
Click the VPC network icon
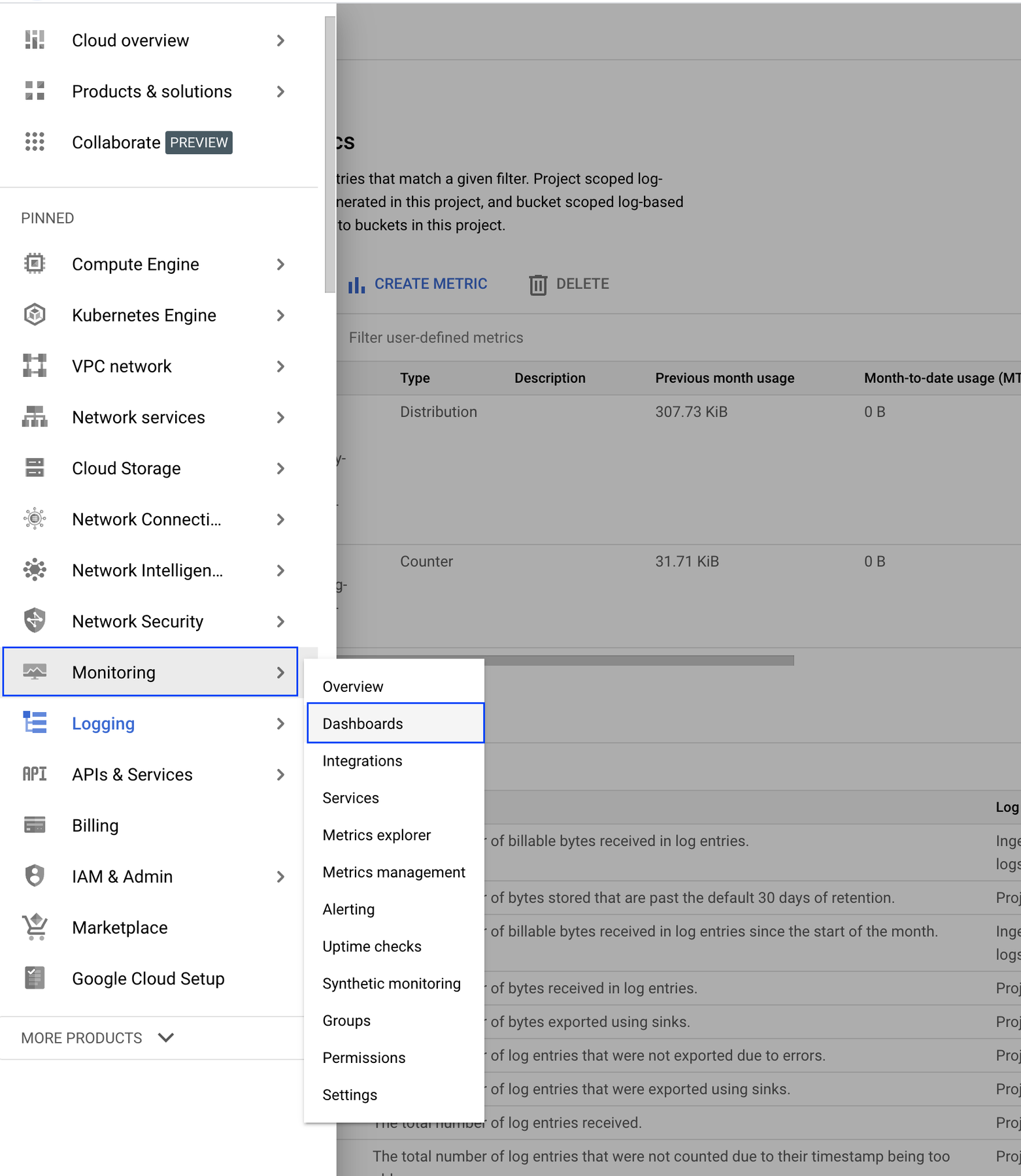[x=35, y=365]
